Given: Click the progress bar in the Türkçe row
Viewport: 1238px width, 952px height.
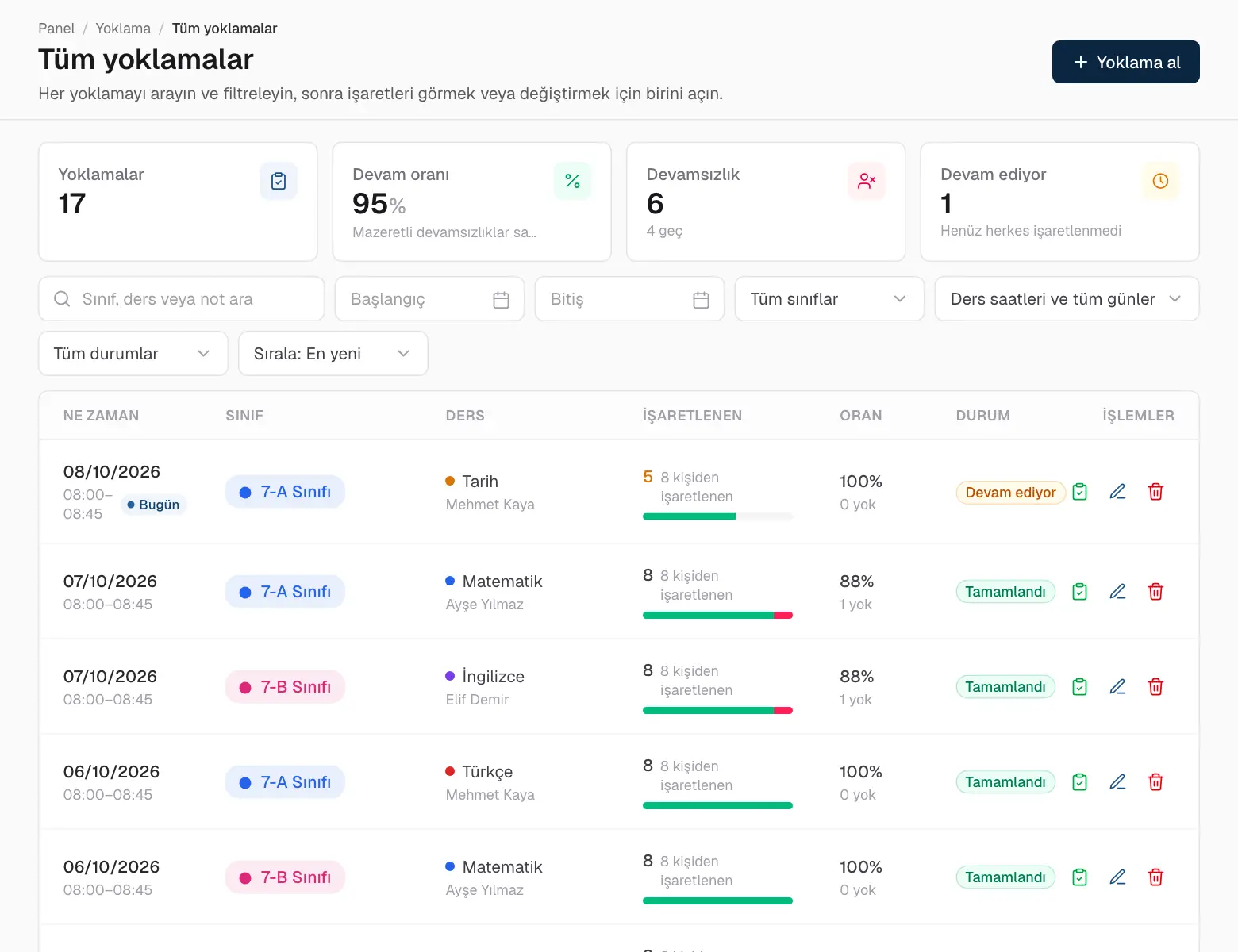Looking at the screenshot, I should point(717,805).
